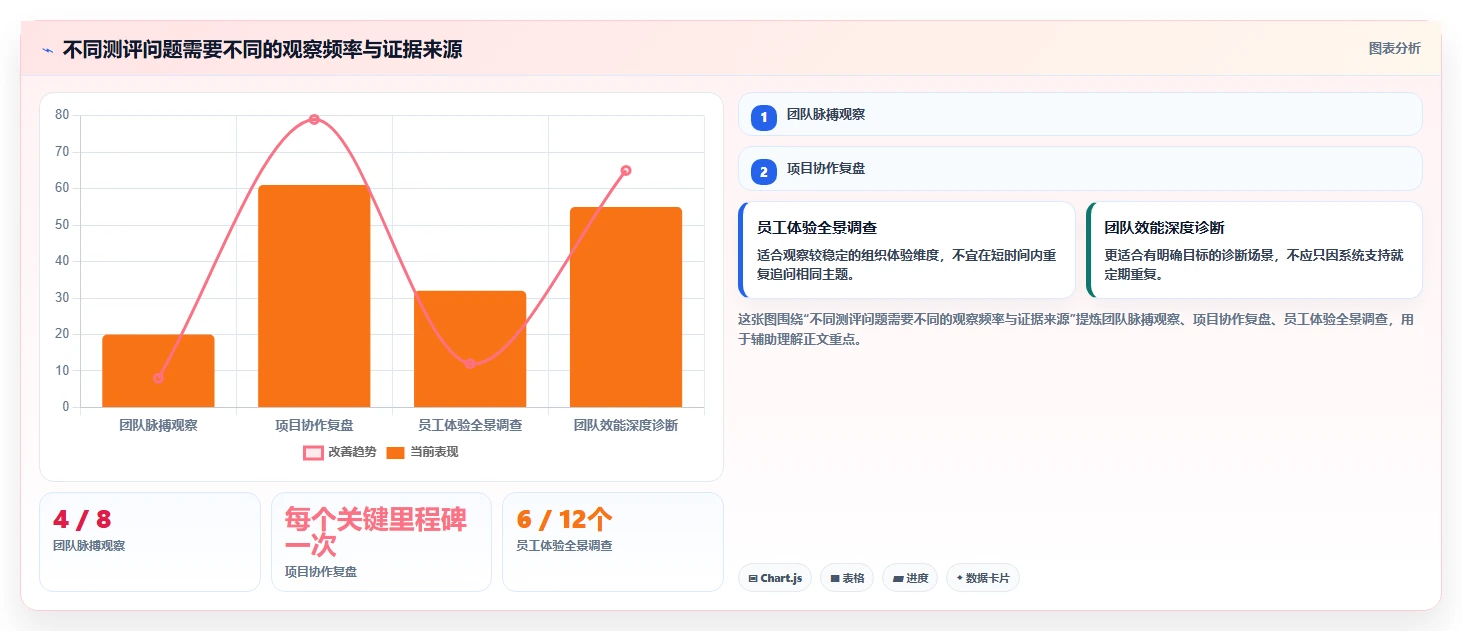Click the orange bar for 团队脉搏观察
Screen dimensions: 1462x631
click(158, 371)
